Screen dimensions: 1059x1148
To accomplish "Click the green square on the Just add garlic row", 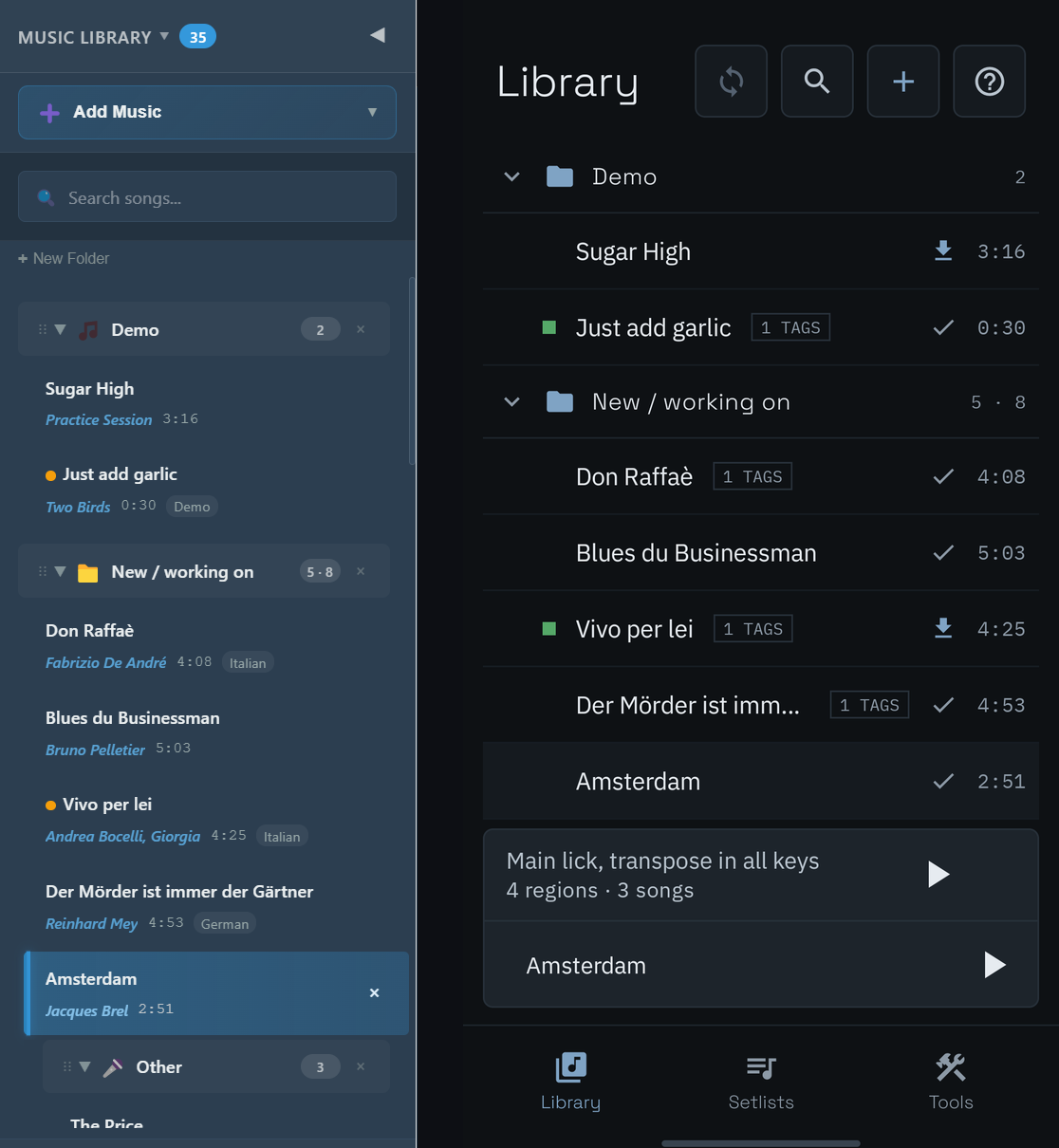I will [x=548, y=327].
